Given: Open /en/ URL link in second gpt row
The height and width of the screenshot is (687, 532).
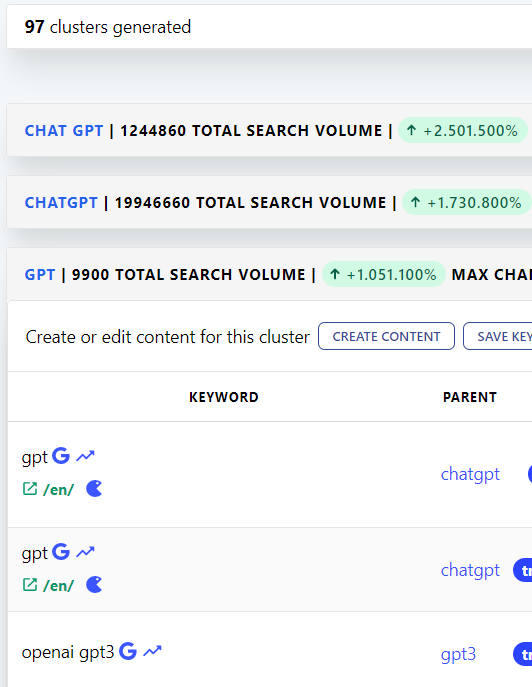Looking at the screenshot, I should point(58,585).
